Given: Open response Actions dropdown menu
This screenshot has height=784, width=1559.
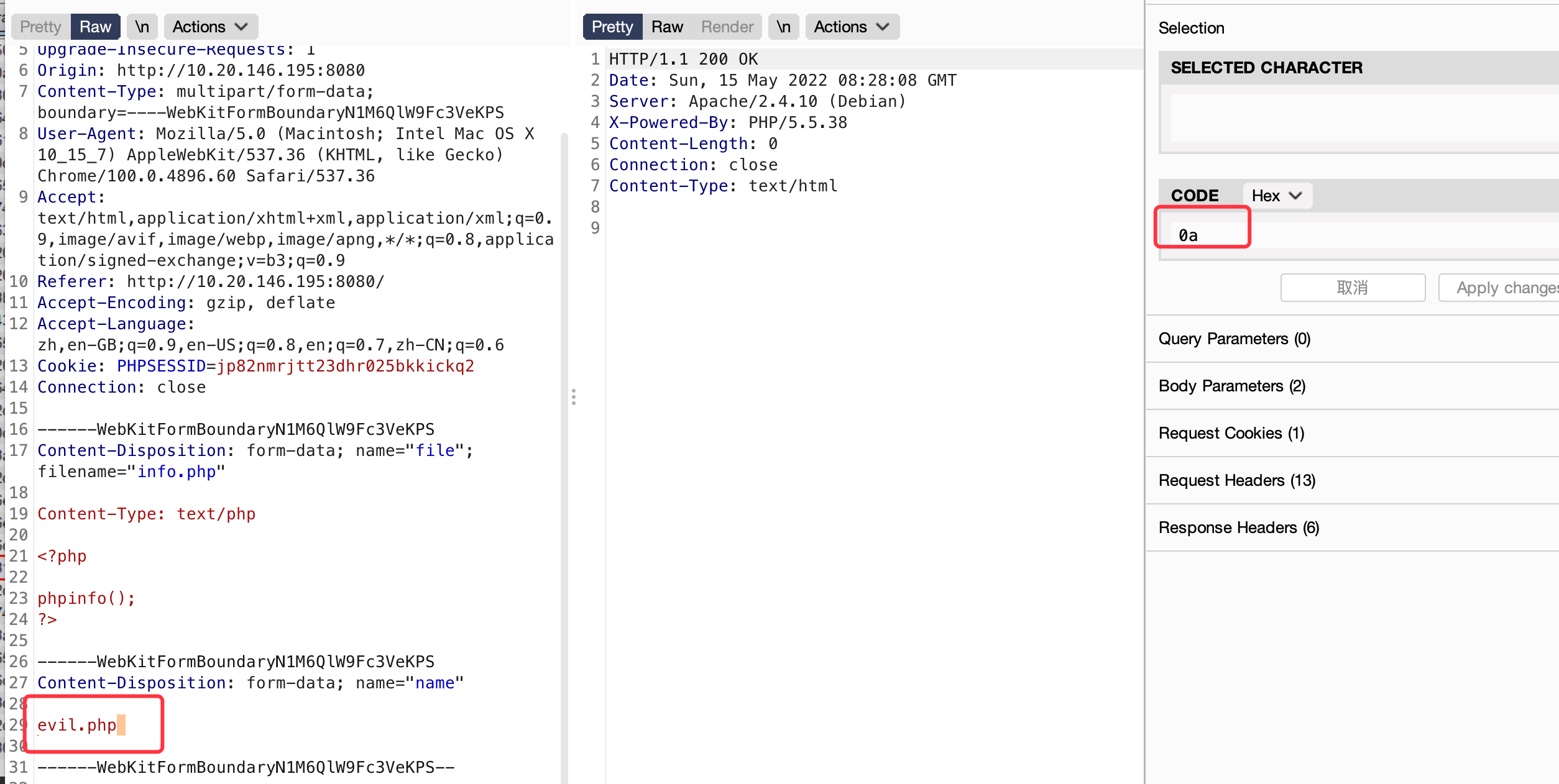Looking at the screenshot, I should tap(852, 27).
